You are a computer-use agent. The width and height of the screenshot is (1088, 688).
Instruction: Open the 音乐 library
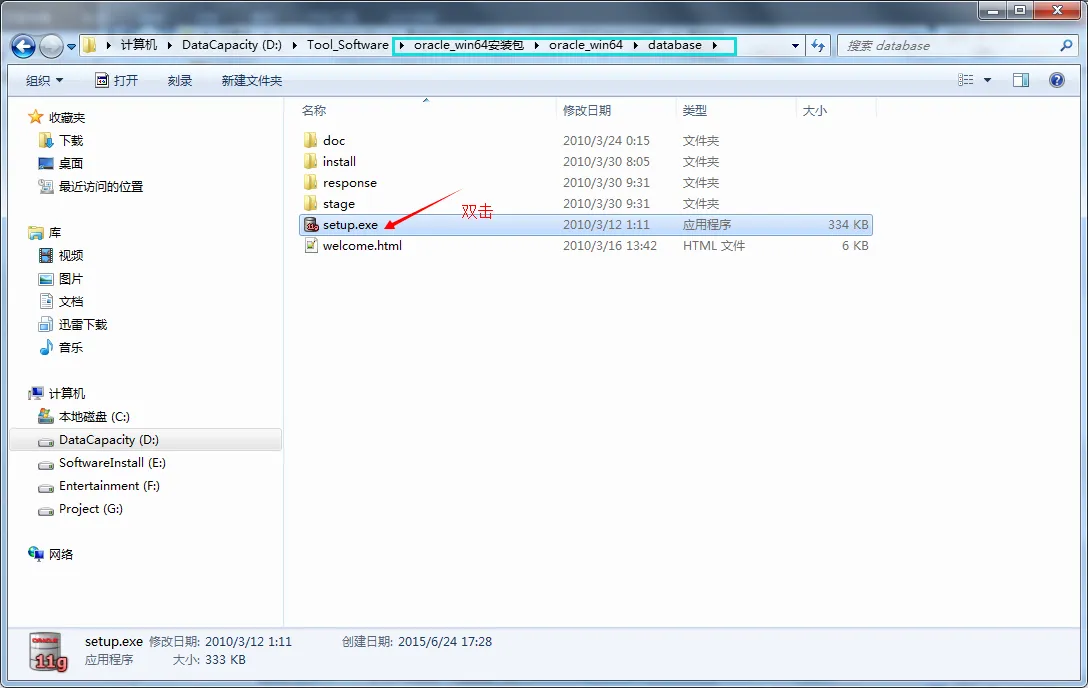pyautogui.click(x=71, y=347)
